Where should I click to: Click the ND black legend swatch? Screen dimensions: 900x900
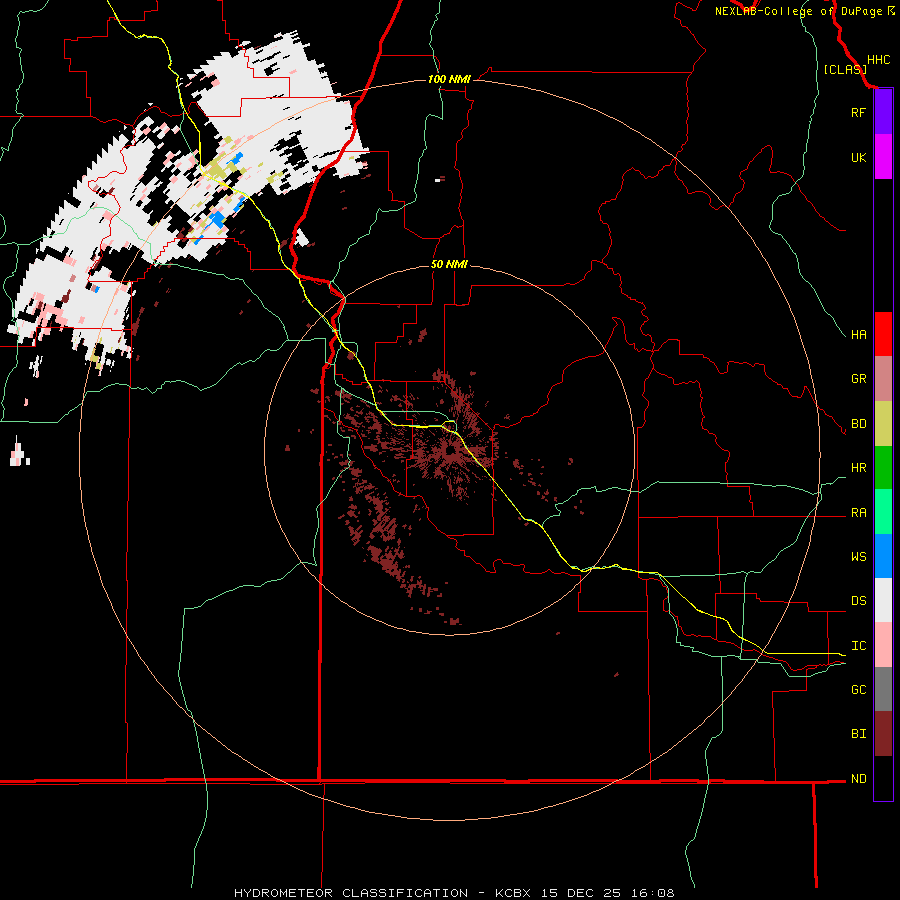pyautogui.click(x=883, y=778)
